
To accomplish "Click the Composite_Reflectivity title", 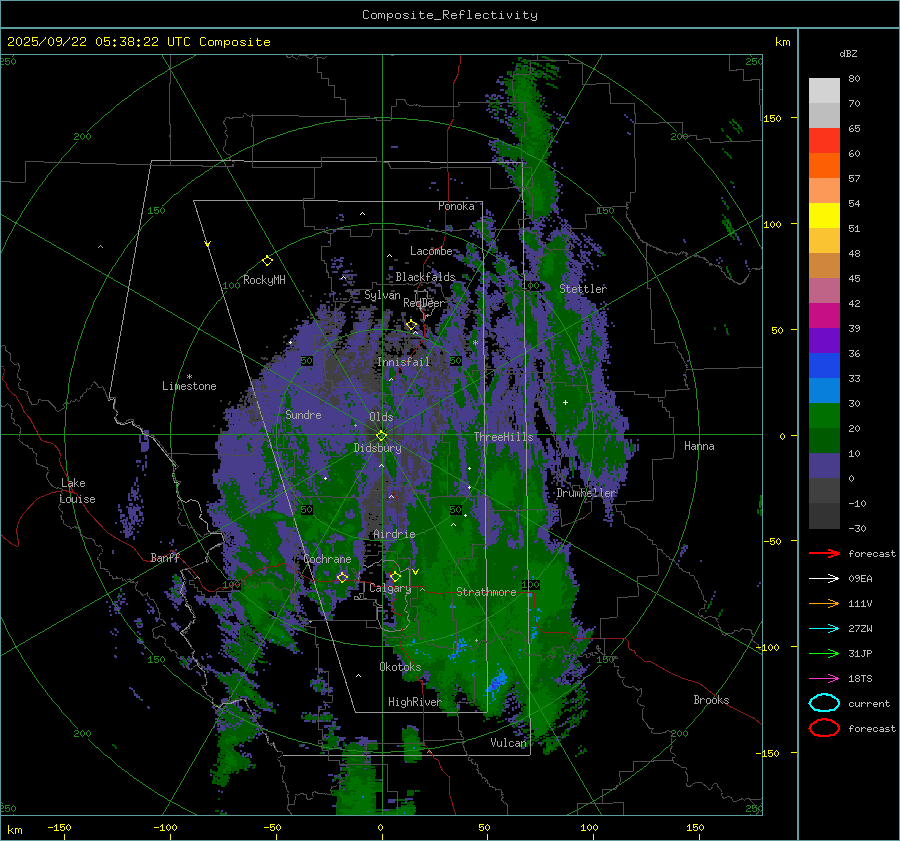I will pyautogui.click(x=449, y=15).
